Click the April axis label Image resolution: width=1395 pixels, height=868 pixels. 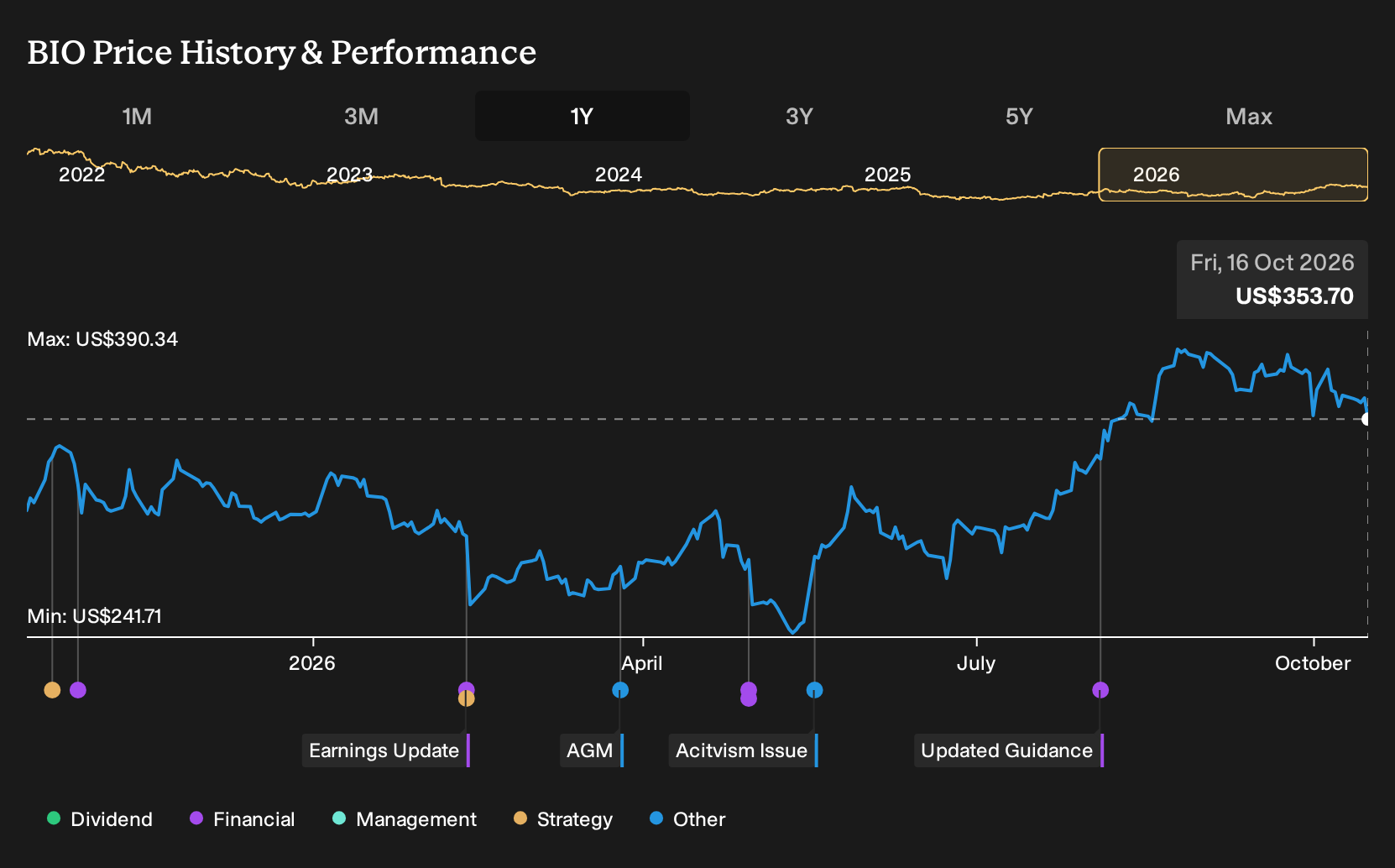(642, 663)
